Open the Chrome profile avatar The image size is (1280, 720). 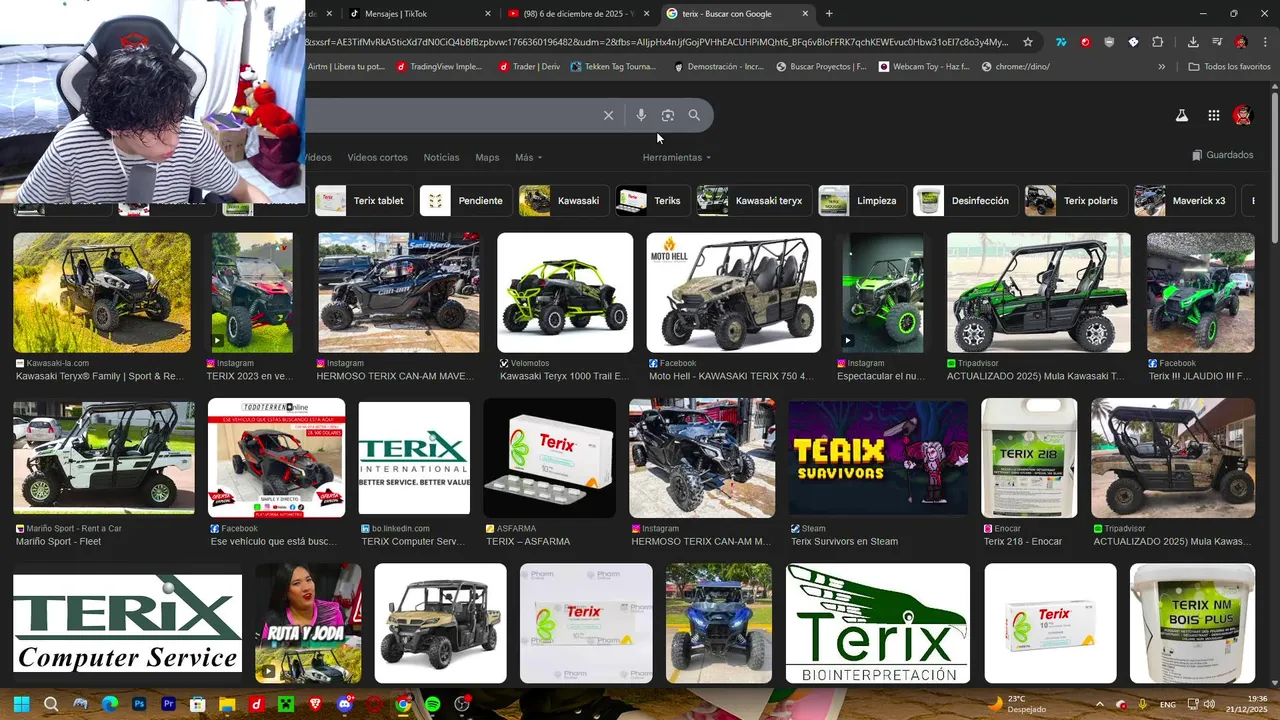pyautogui.click(x=1241, y=42)
